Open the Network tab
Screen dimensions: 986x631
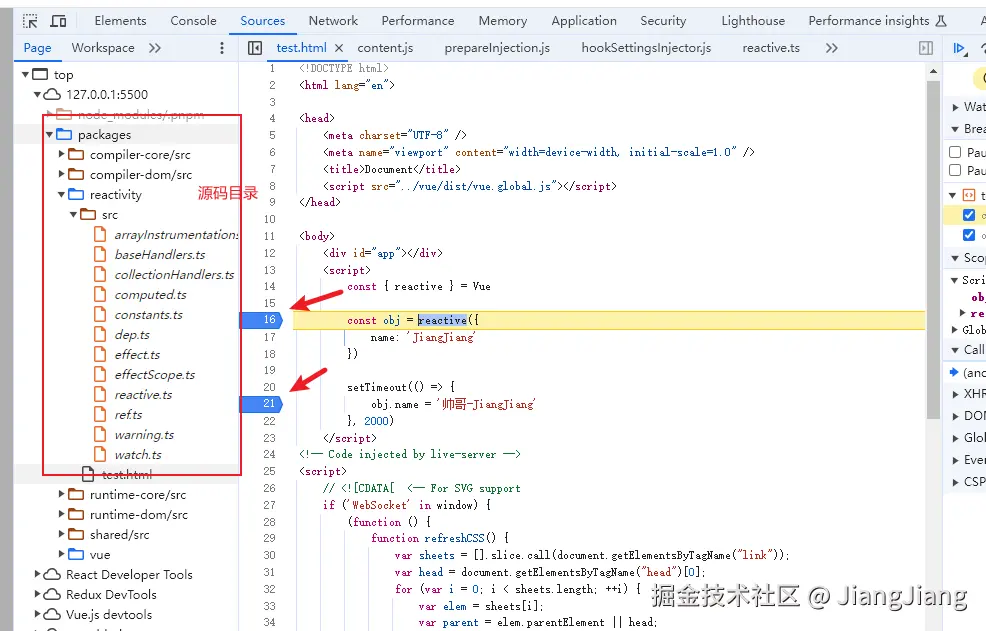pos(333,21)
